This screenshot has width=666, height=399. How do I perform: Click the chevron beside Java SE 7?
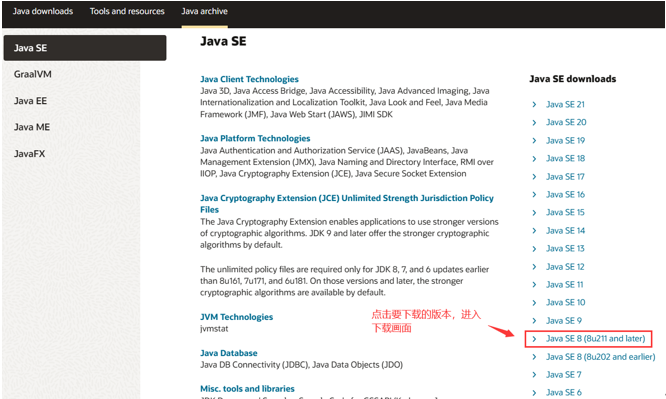click(534, 375)
